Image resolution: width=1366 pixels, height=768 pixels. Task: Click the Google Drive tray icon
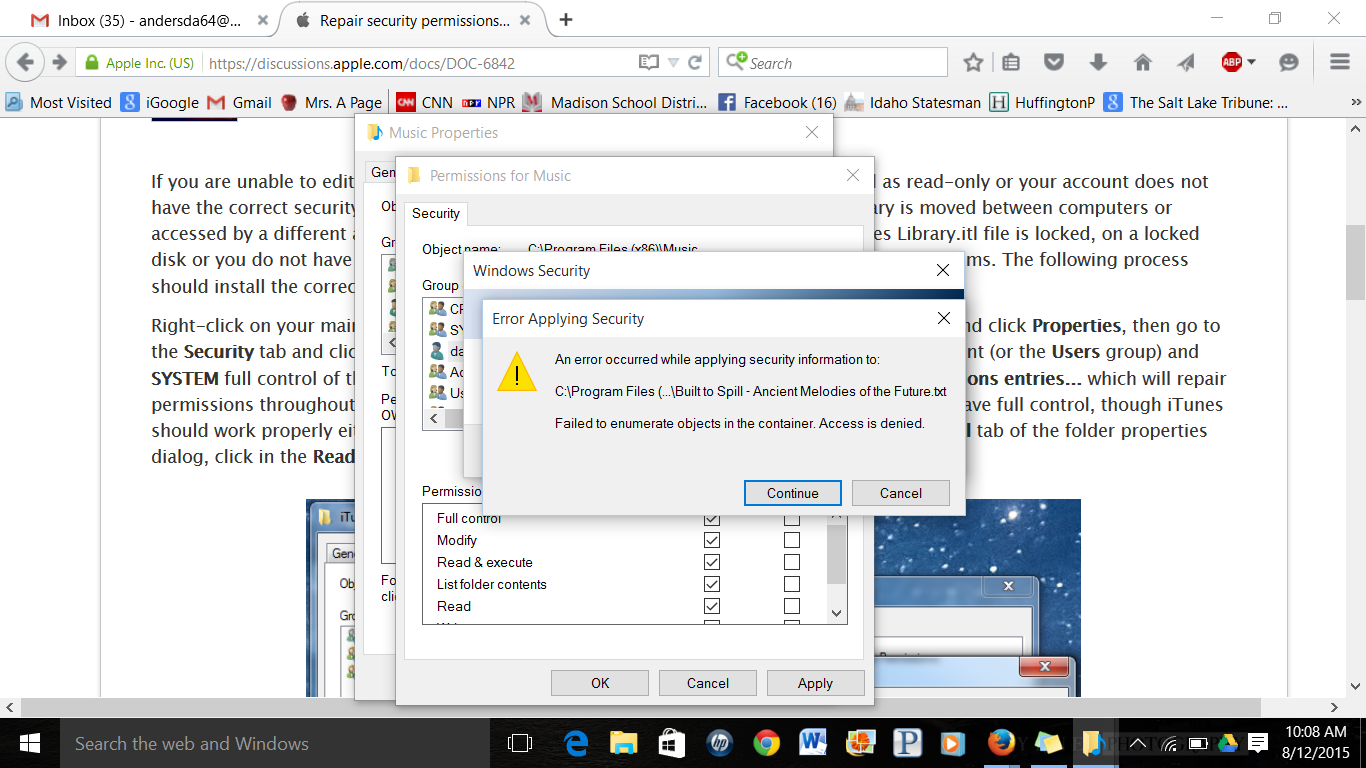click(x=1228, y=743)
